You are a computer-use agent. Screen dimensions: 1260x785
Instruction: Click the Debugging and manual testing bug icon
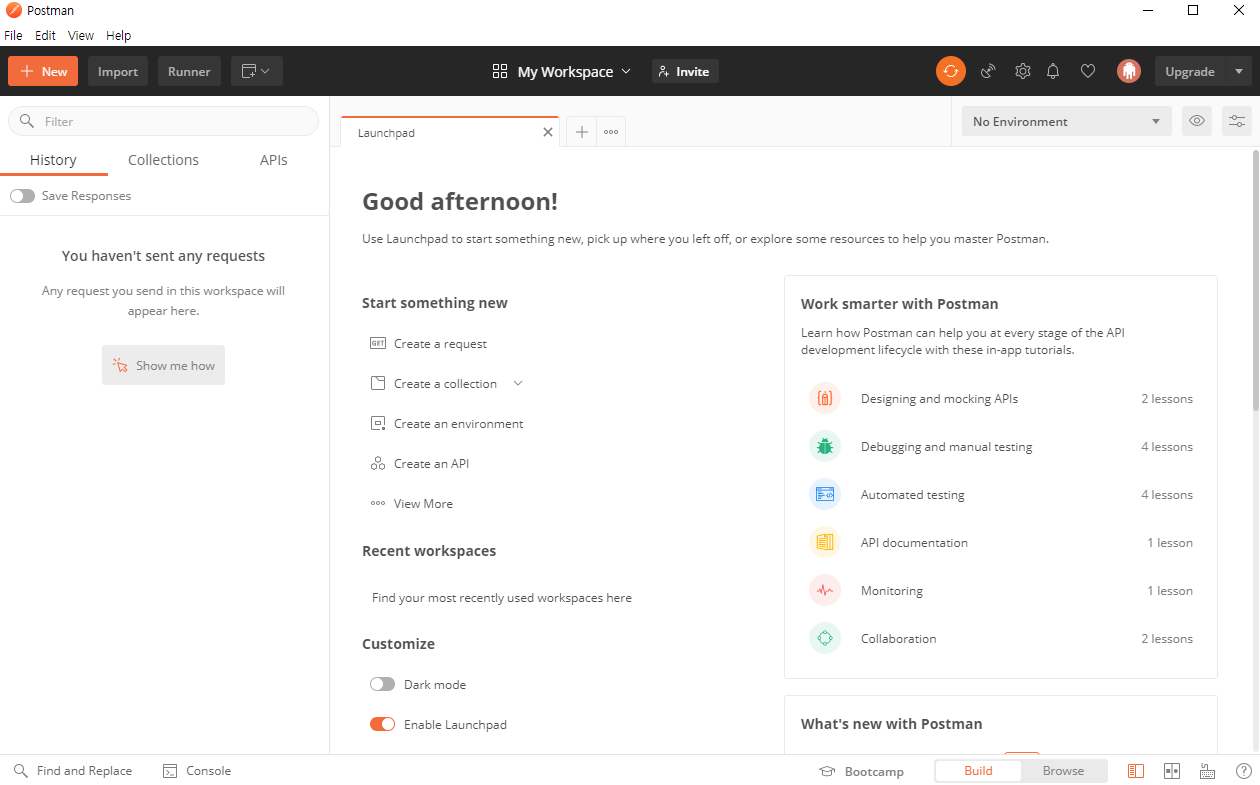point(825,446)
